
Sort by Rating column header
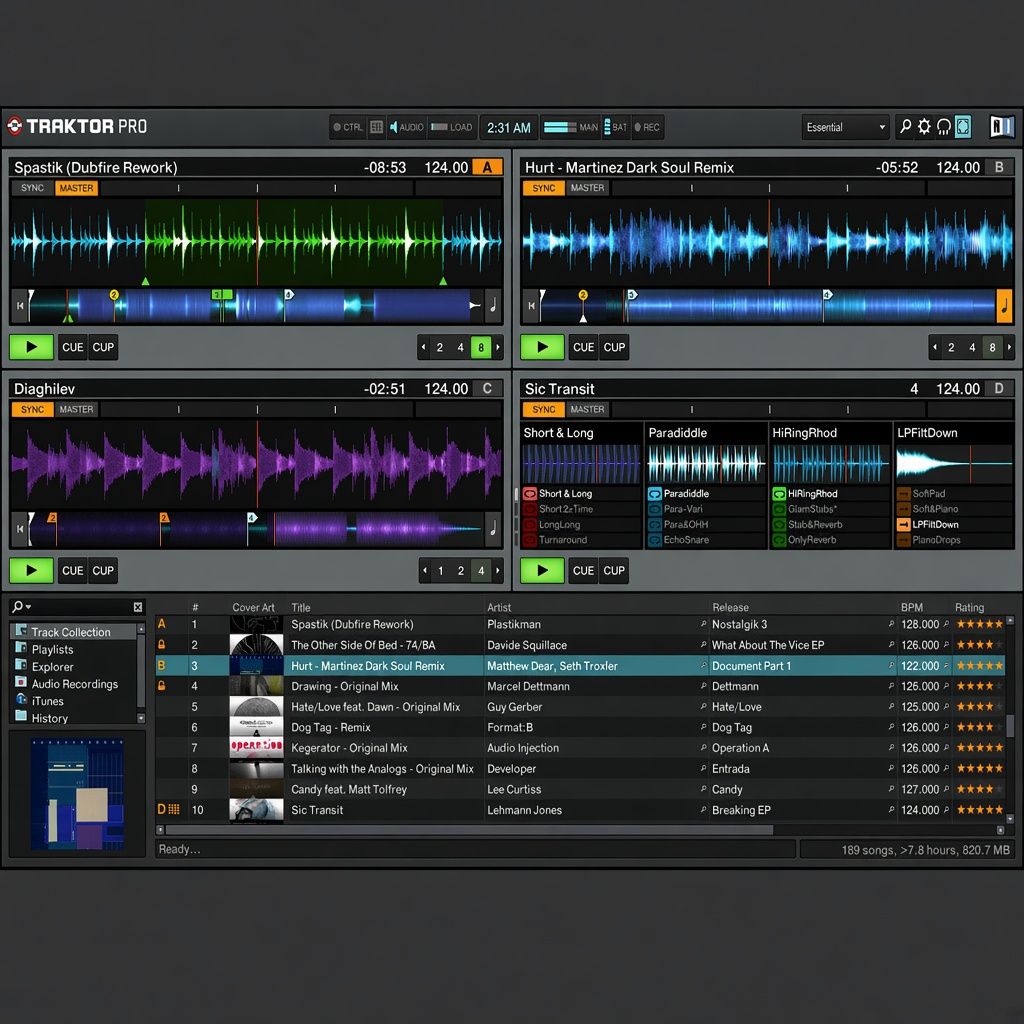969,607
